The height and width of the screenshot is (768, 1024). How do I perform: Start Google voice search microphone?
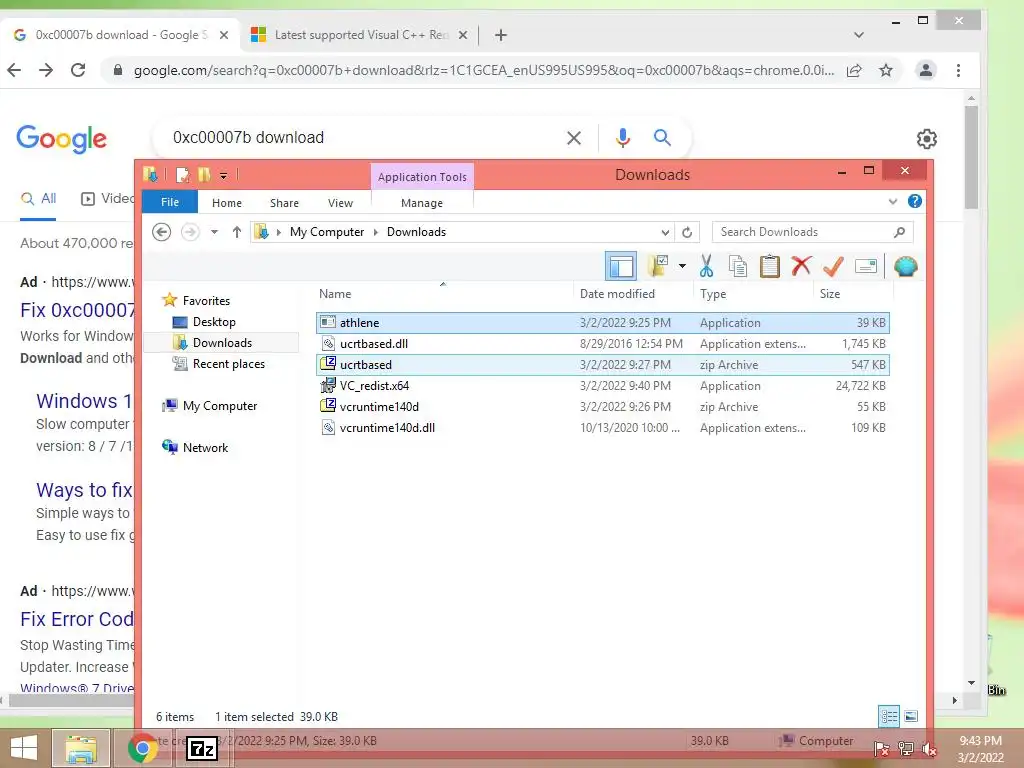pyautogui.click(x=622, y=138)
